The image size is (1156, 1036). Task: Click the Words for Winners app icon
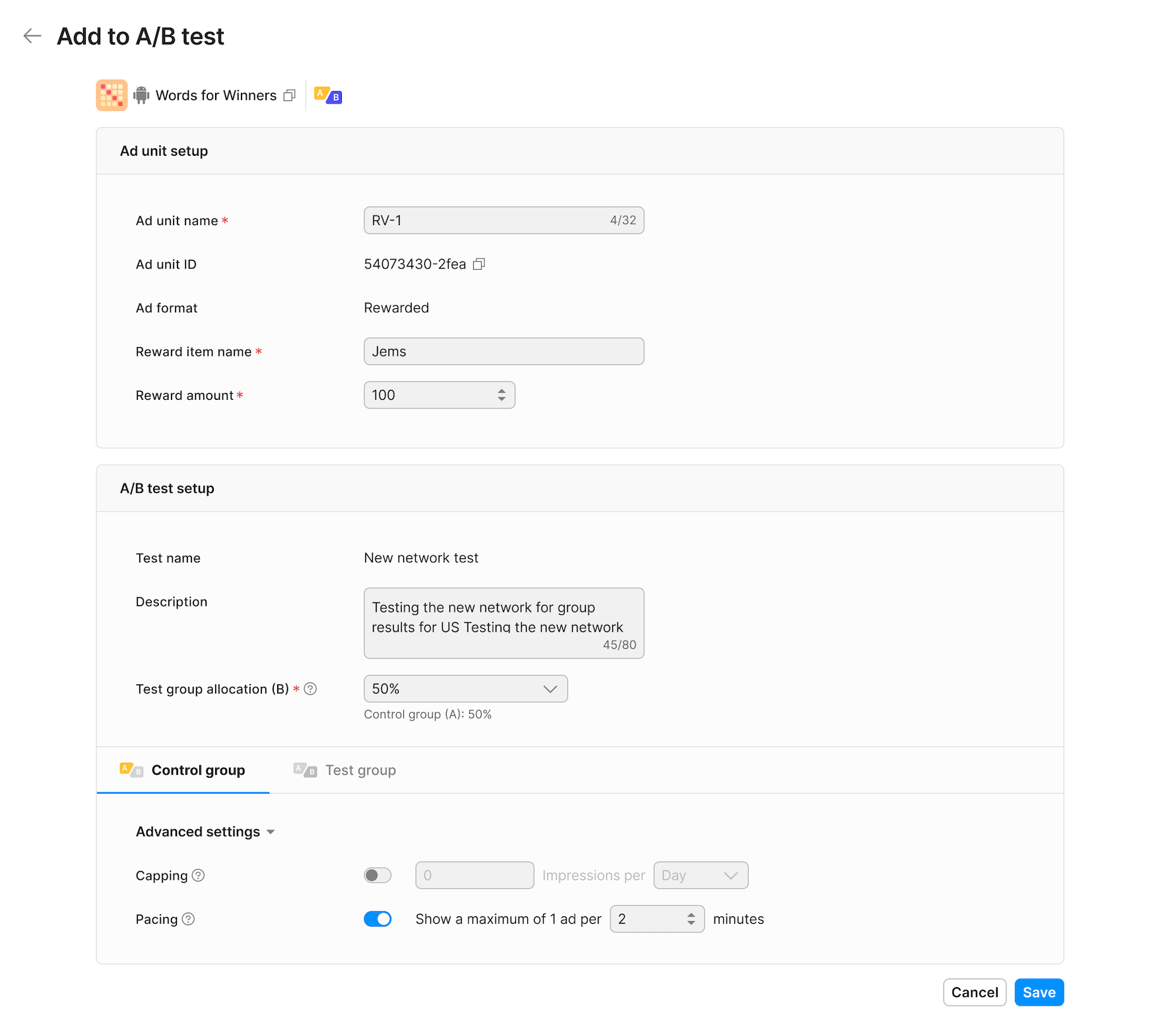[x=112, y=96]
